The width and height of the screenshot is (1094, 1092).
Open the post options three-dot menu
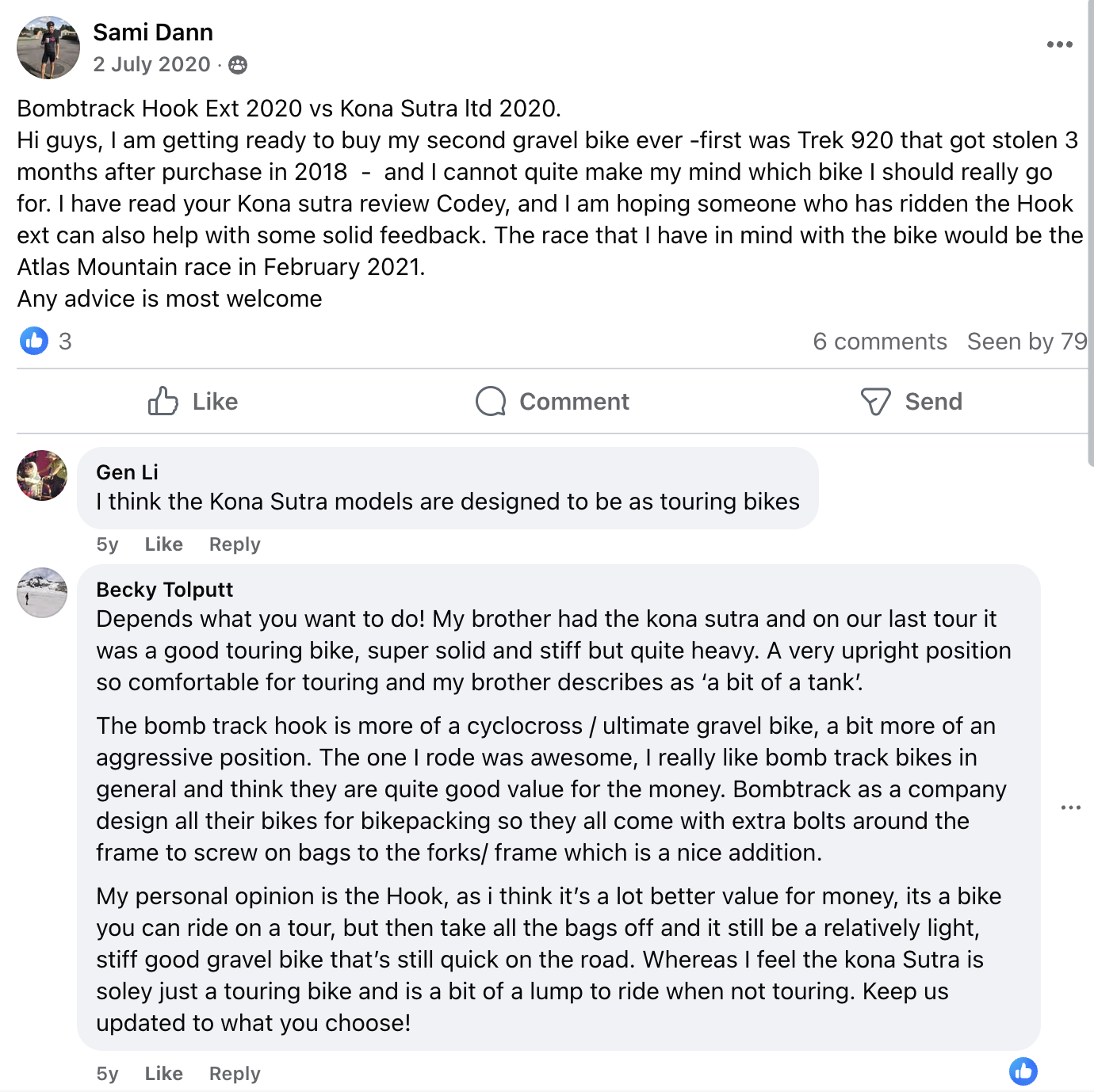point(1059,44)
